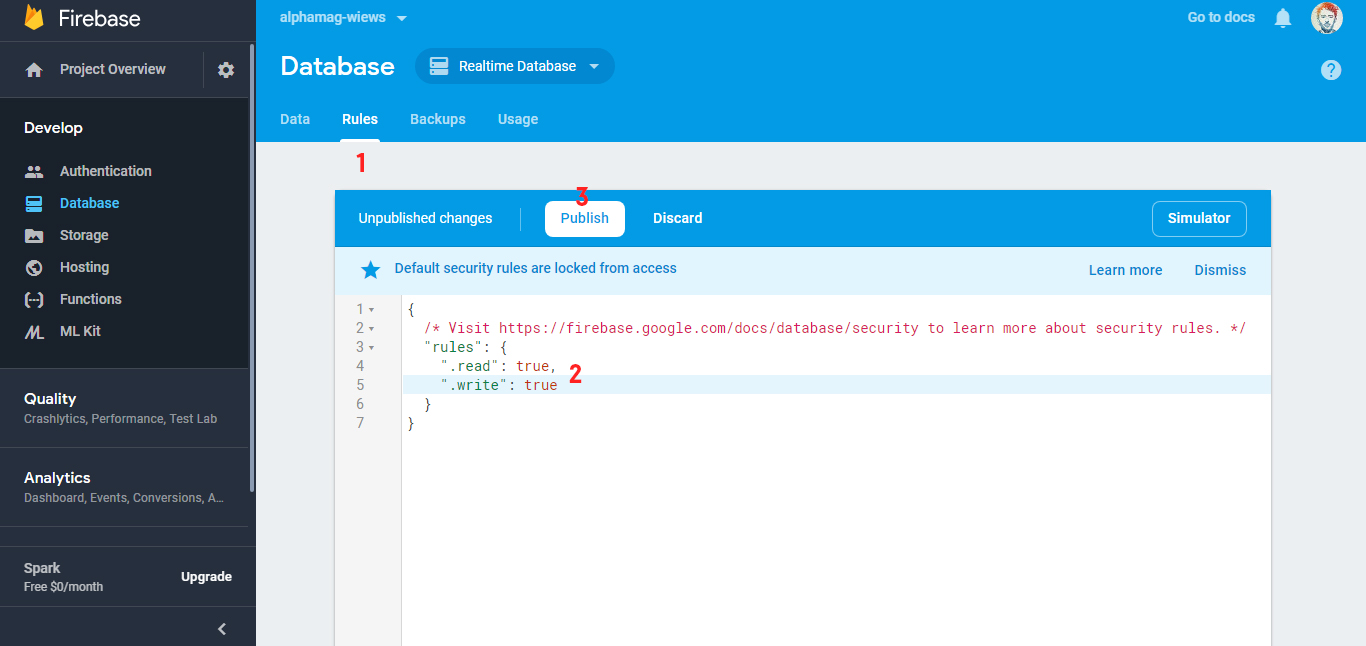Open the user account avatar
The height and width of the screenshot is (646, 1366).
pos(1327,18)
